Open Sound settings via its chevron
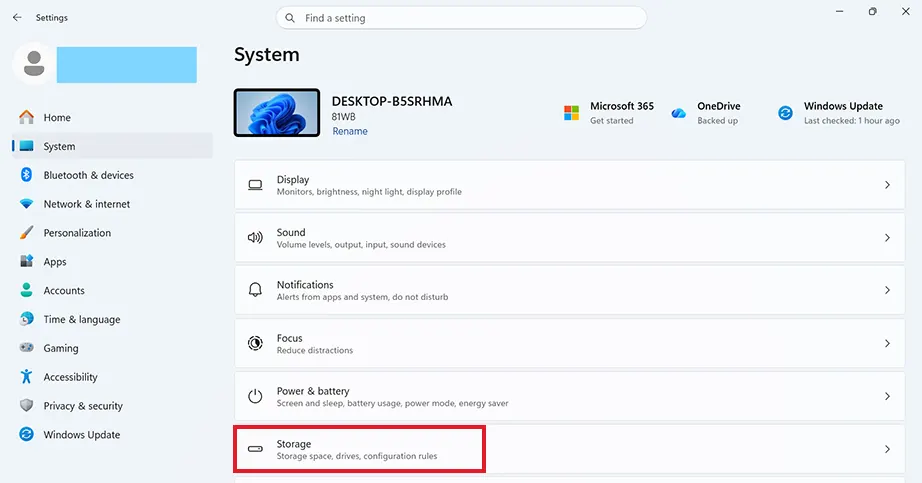 click(x=887, y=238)
